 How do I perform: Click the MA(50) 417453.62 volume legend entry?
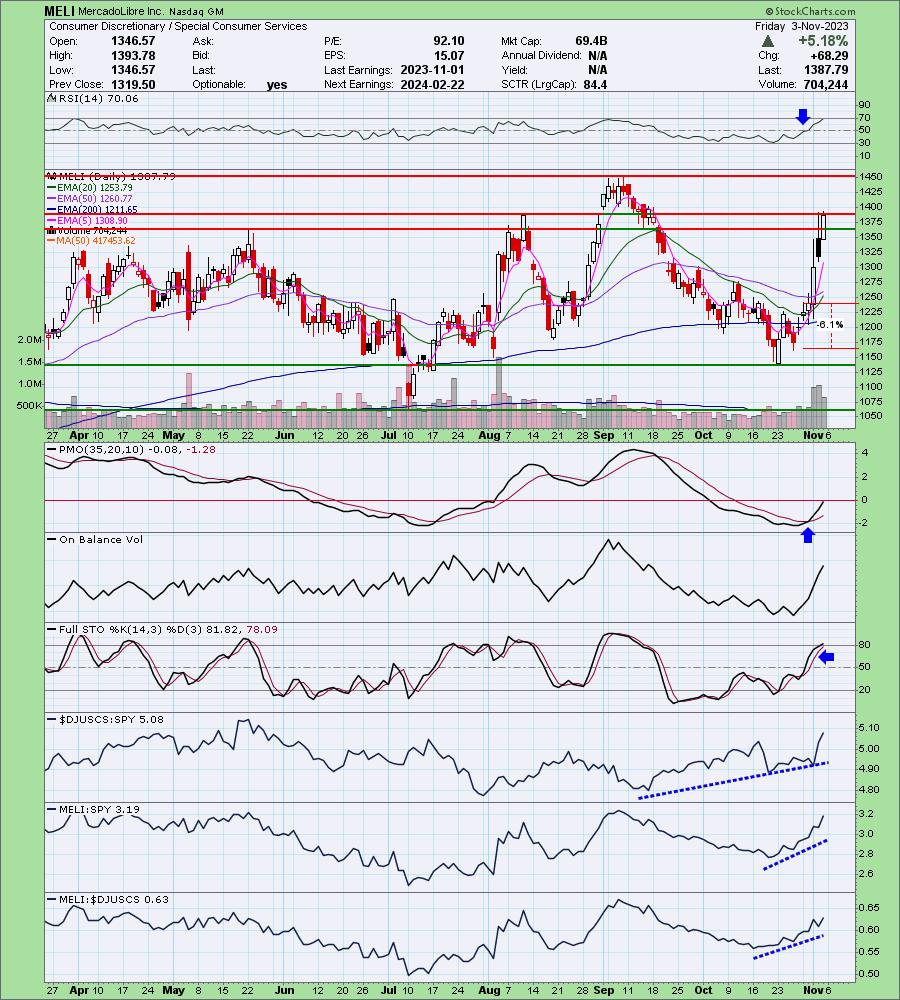click(91, 241)
